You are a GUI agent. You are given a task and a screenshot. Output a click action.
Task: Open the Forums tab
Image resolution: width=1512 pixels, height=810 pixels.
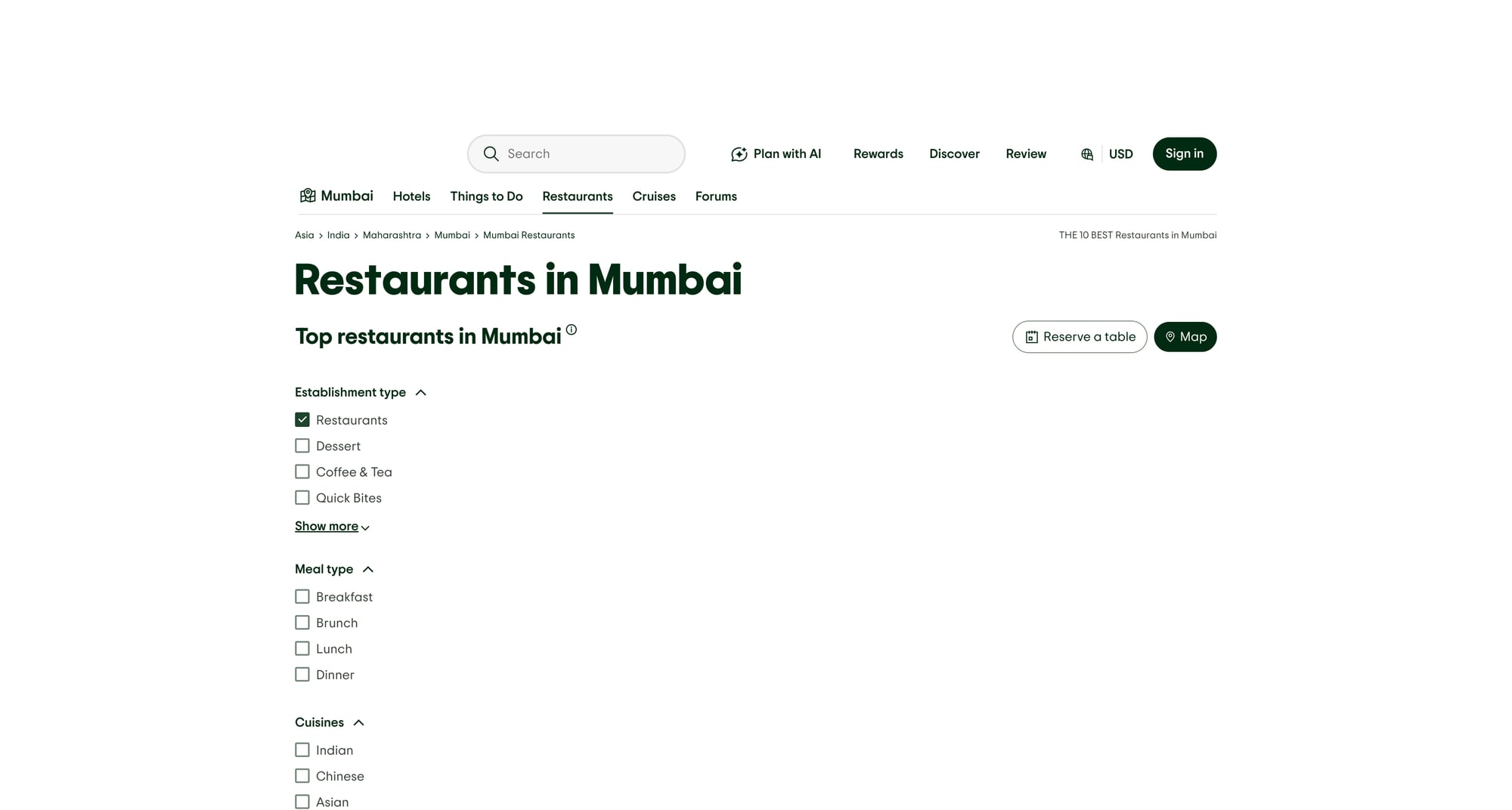(x=716, y=196)
